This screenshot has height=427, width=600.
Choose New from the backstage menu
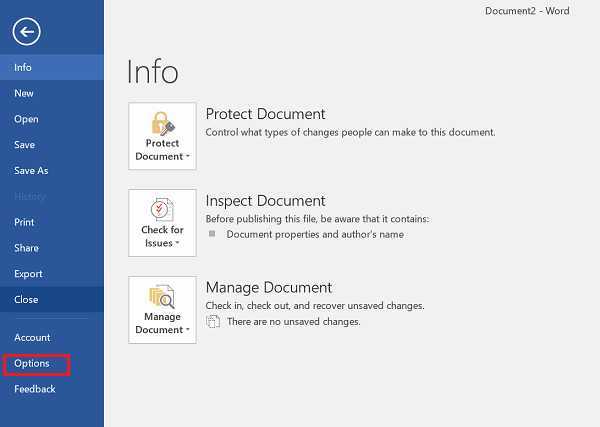52,93
